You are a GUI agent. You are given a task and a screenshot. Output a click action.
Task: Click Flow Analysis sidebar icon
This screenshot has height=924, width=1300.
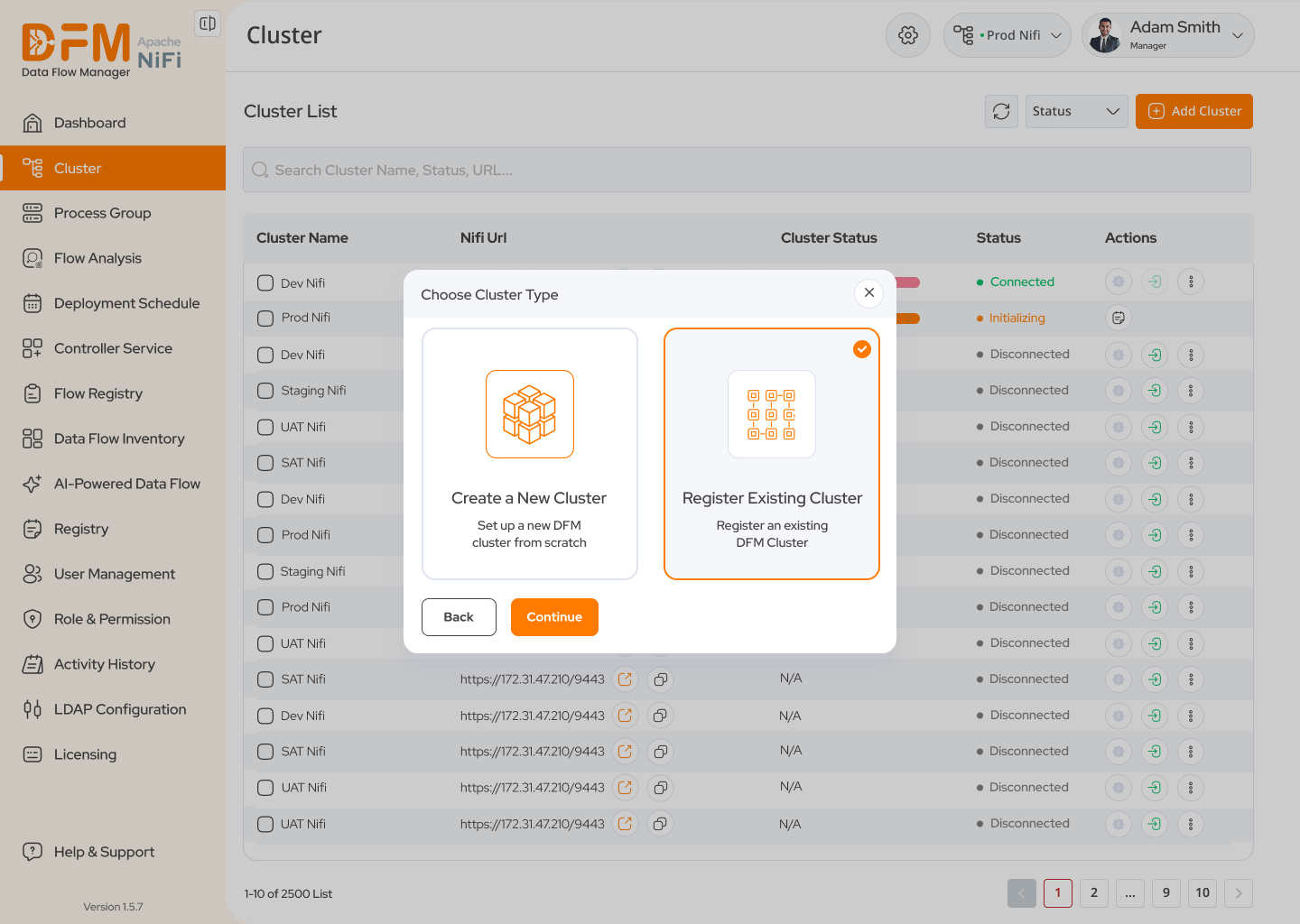(x=32, y=258)
